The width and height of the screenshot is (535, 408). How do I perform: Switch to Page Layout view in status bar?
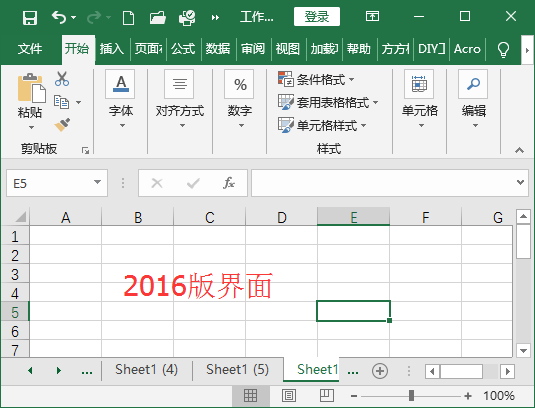pos(289,396)
